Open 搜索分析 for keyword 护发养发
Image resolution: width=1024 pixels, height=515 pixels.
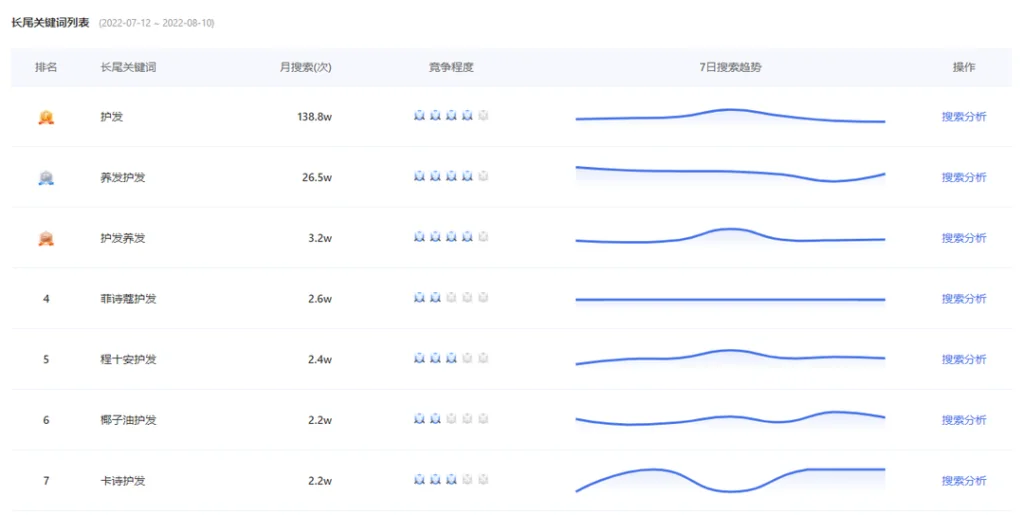964,238
